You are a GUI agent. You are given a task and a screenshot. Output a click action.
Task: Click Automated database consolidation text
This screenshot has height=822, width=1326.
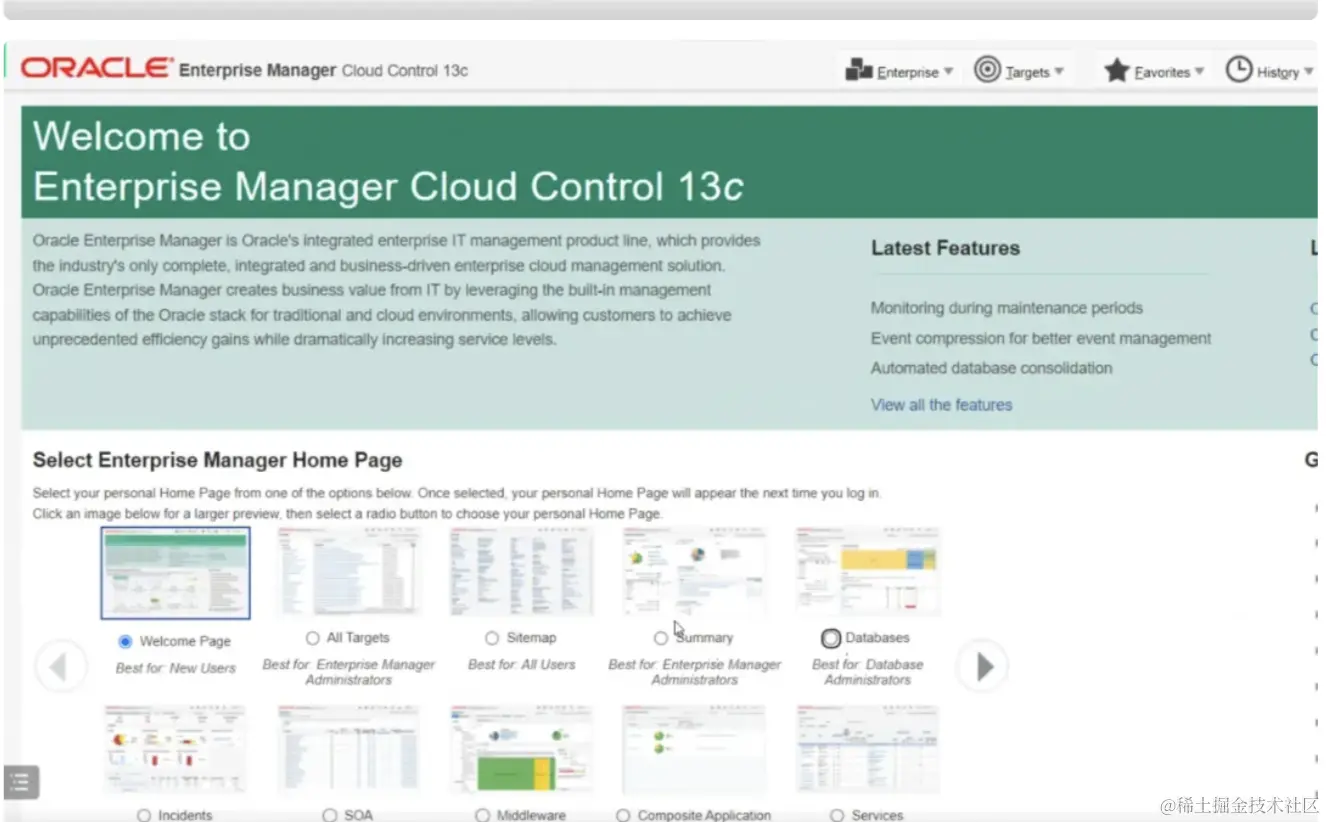pos(991,368)
